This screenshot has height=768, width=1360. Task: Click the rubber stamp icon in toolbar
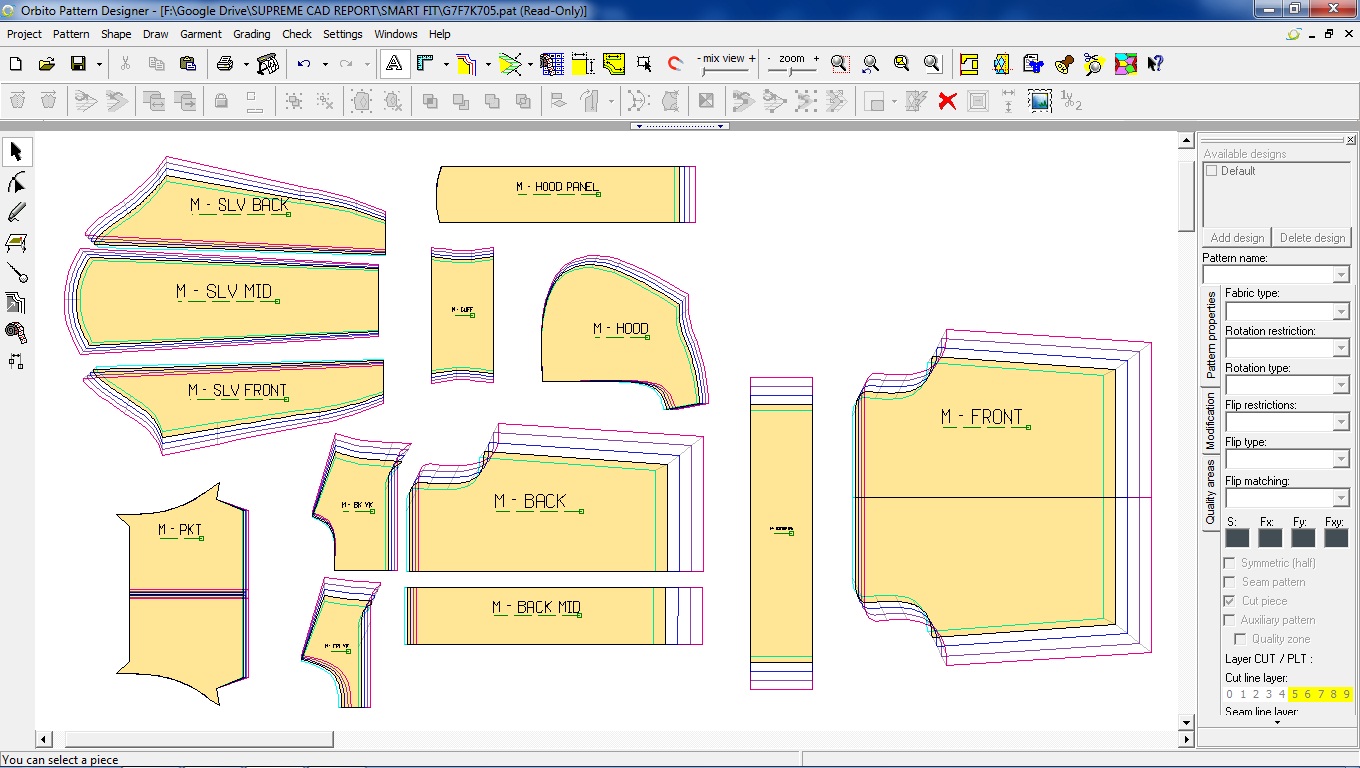(x=1064, y=64)
